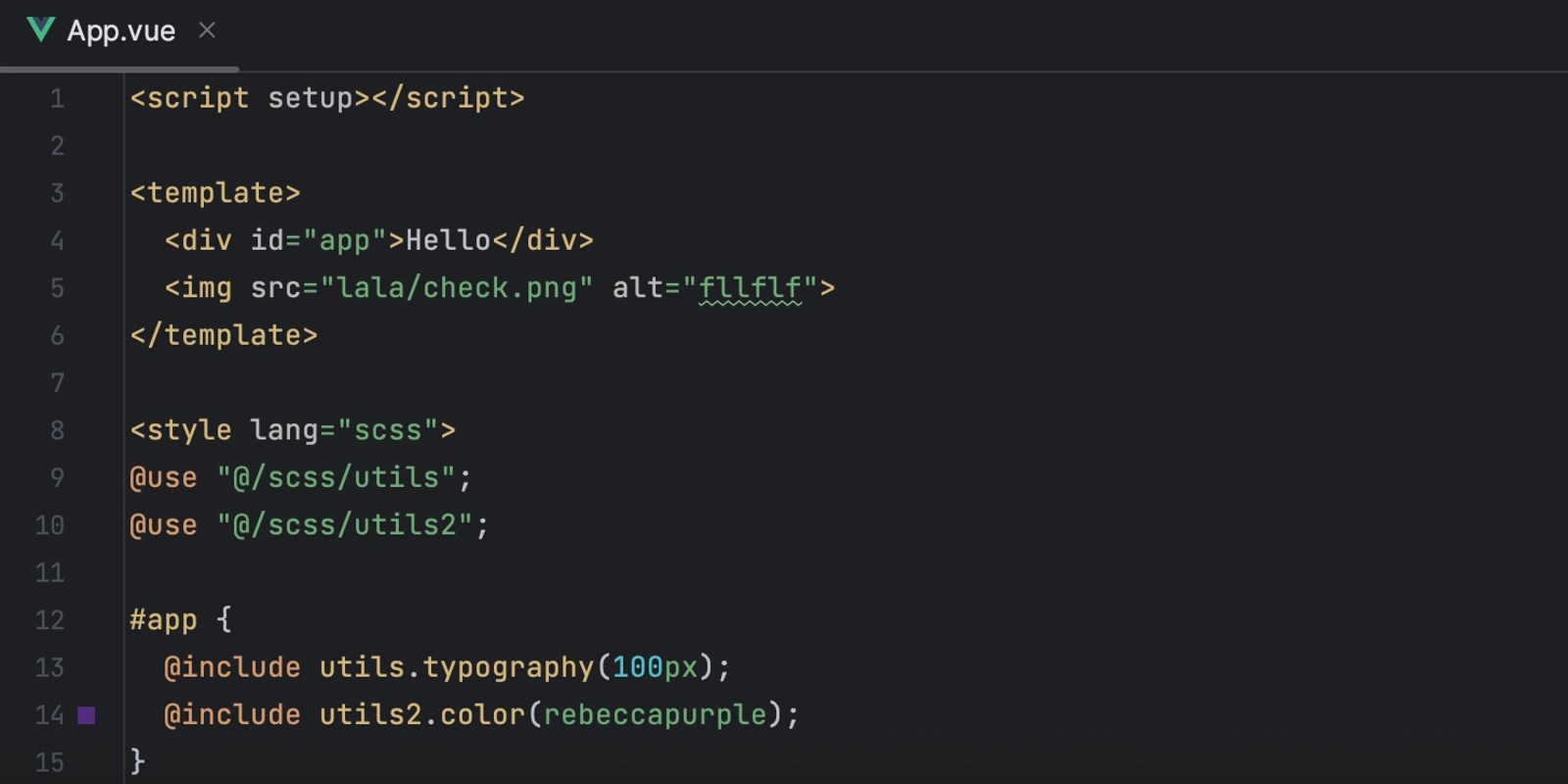
Task: Click line number 12 in the gutter
Action: pyautogui.click(x=49, y=620)
